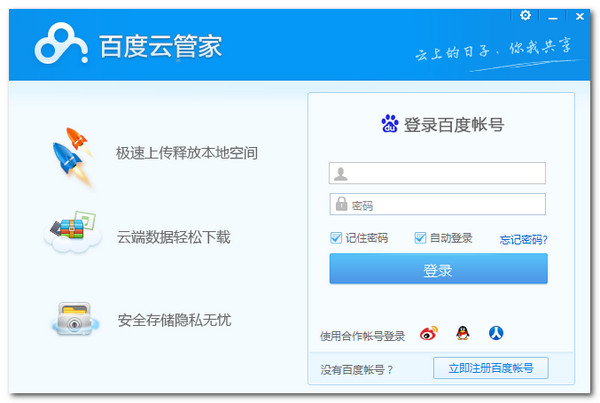Focus the 密码 password input field
This screenshot has width=600, height=403.
point(437,204)
